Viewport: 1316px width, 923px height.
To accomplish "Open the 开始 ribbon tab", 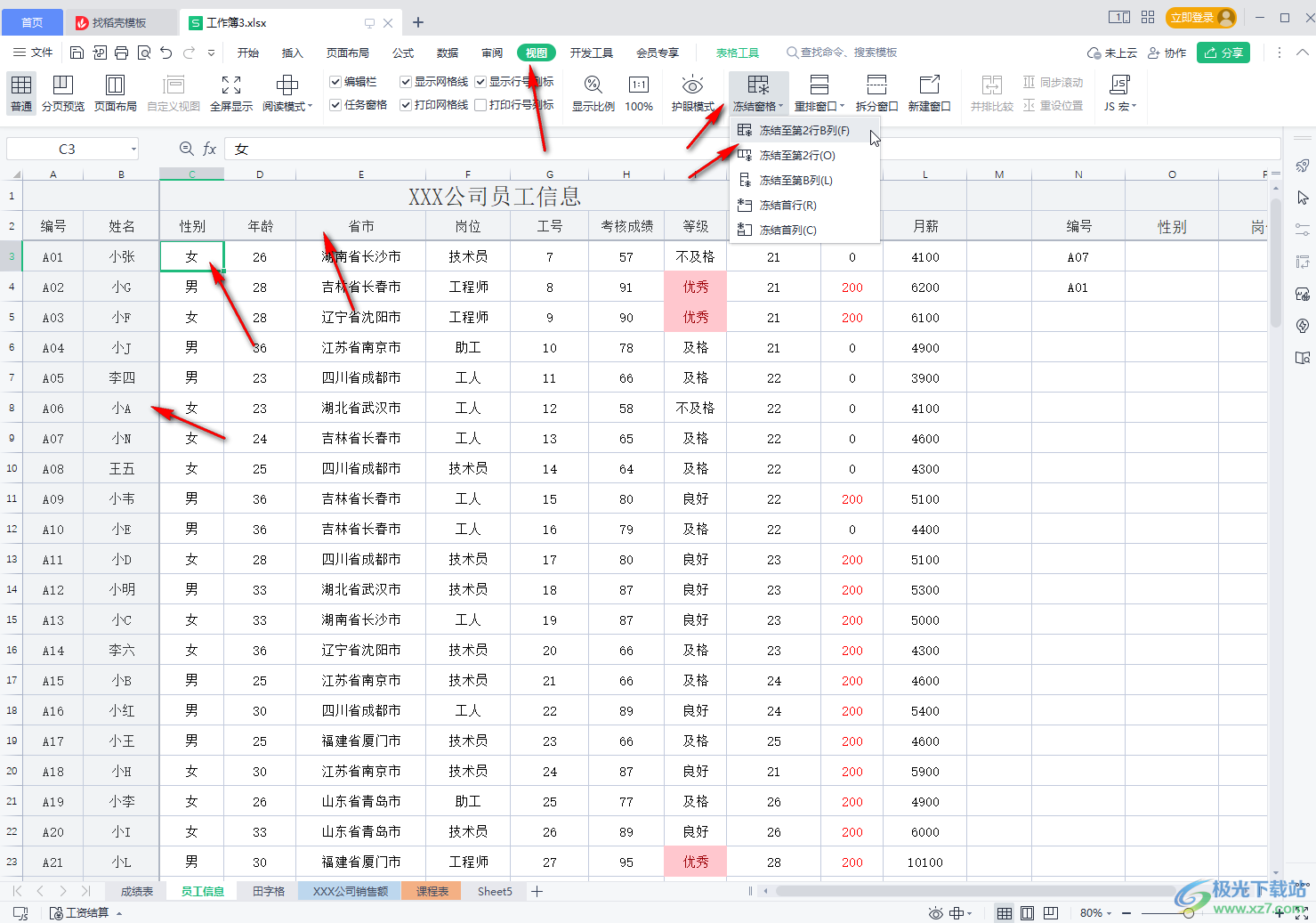I will (x=248, y=53).
